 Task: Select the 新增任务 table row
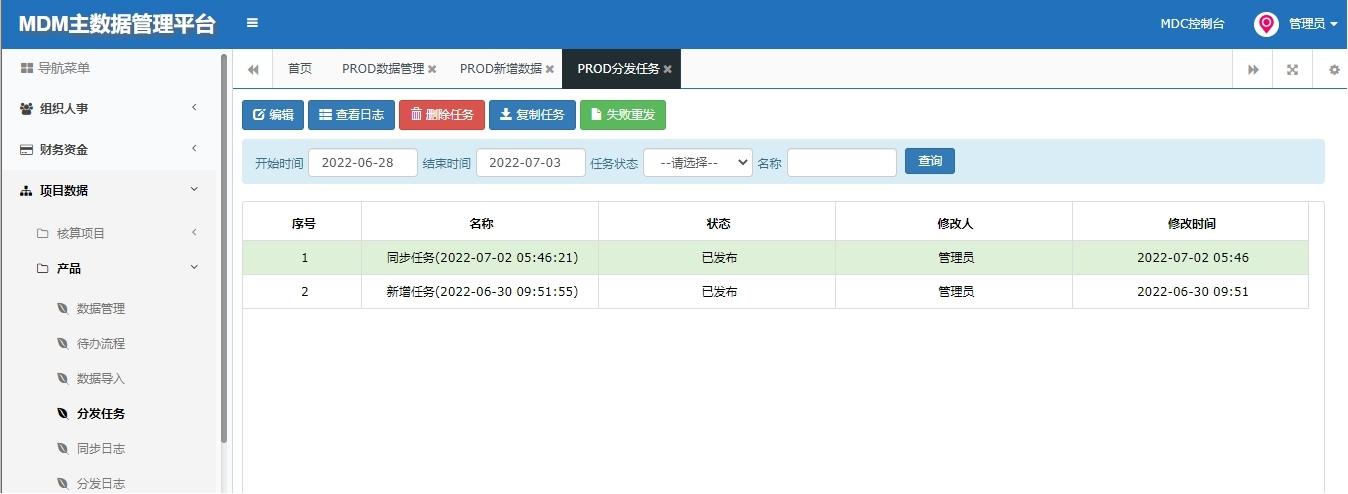coord(775,292)
